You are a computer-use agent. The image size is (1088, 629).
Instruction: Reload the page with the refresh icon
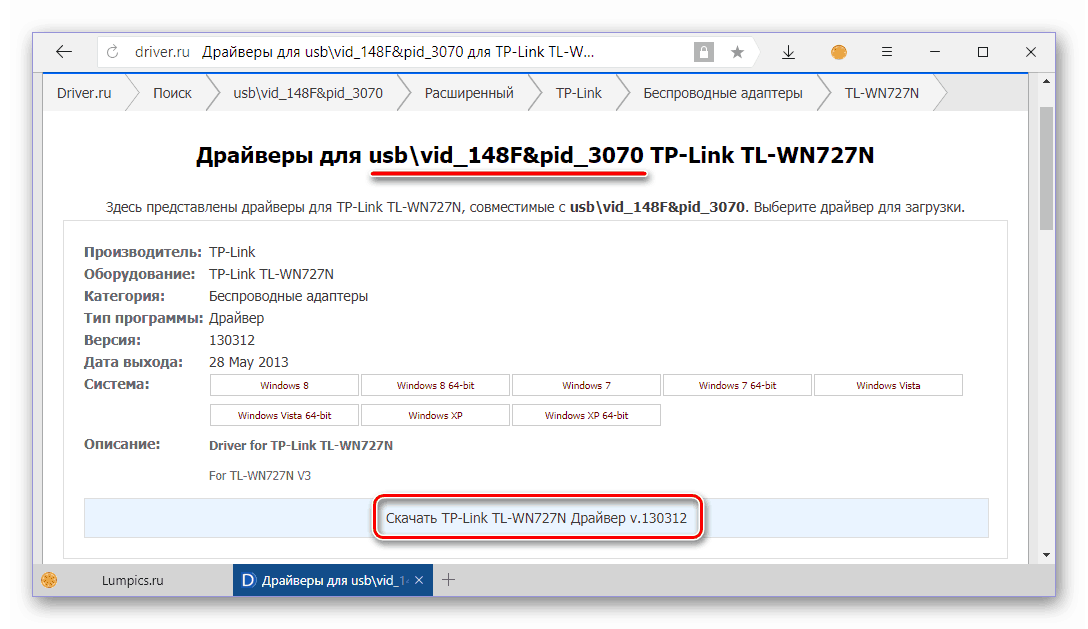(x=112, y=52)
